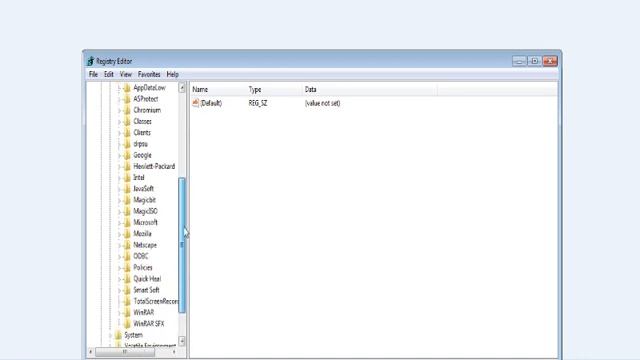This screenshot has height=360, width=640.
Task: Select the Smart Soft folder icon
Action: [x=127, y=290]
